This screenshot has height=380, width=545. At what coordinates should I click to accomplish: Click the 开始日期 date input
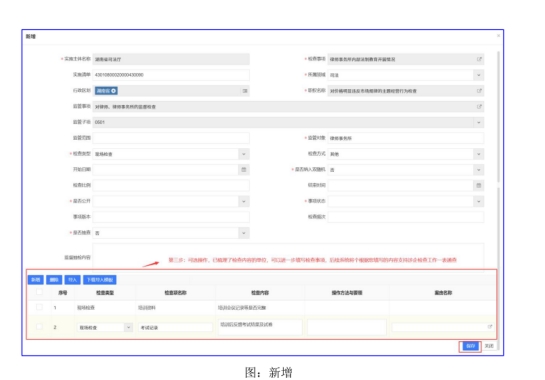click(x=165, y=170)
